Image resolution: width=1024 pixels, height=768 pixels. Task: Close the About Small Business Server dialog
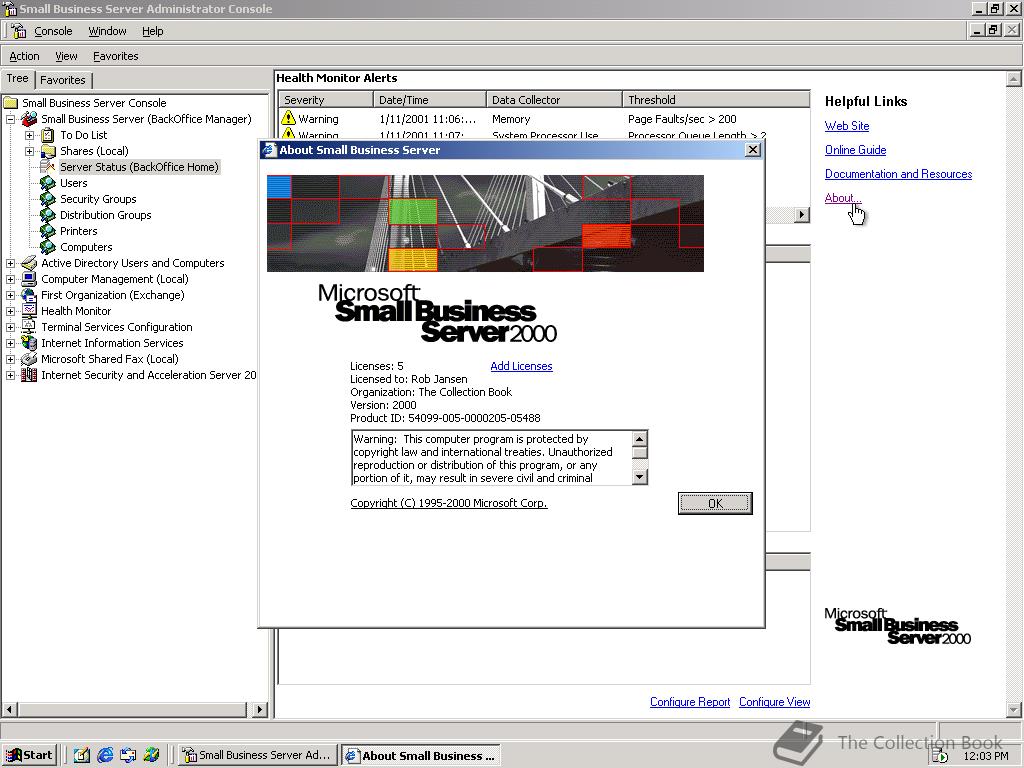pos(752,150)
